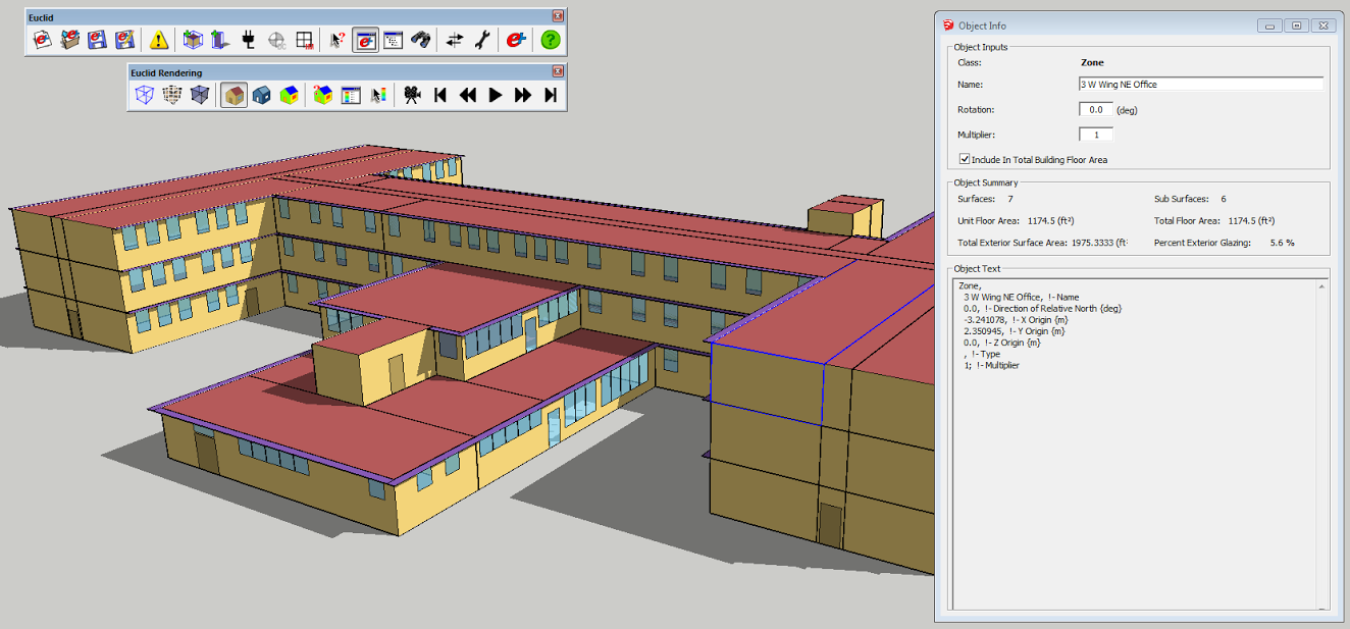The image size is (1350, 629).
Task: Click the Object Text scroll up arrow
Action: (1323, 286)
